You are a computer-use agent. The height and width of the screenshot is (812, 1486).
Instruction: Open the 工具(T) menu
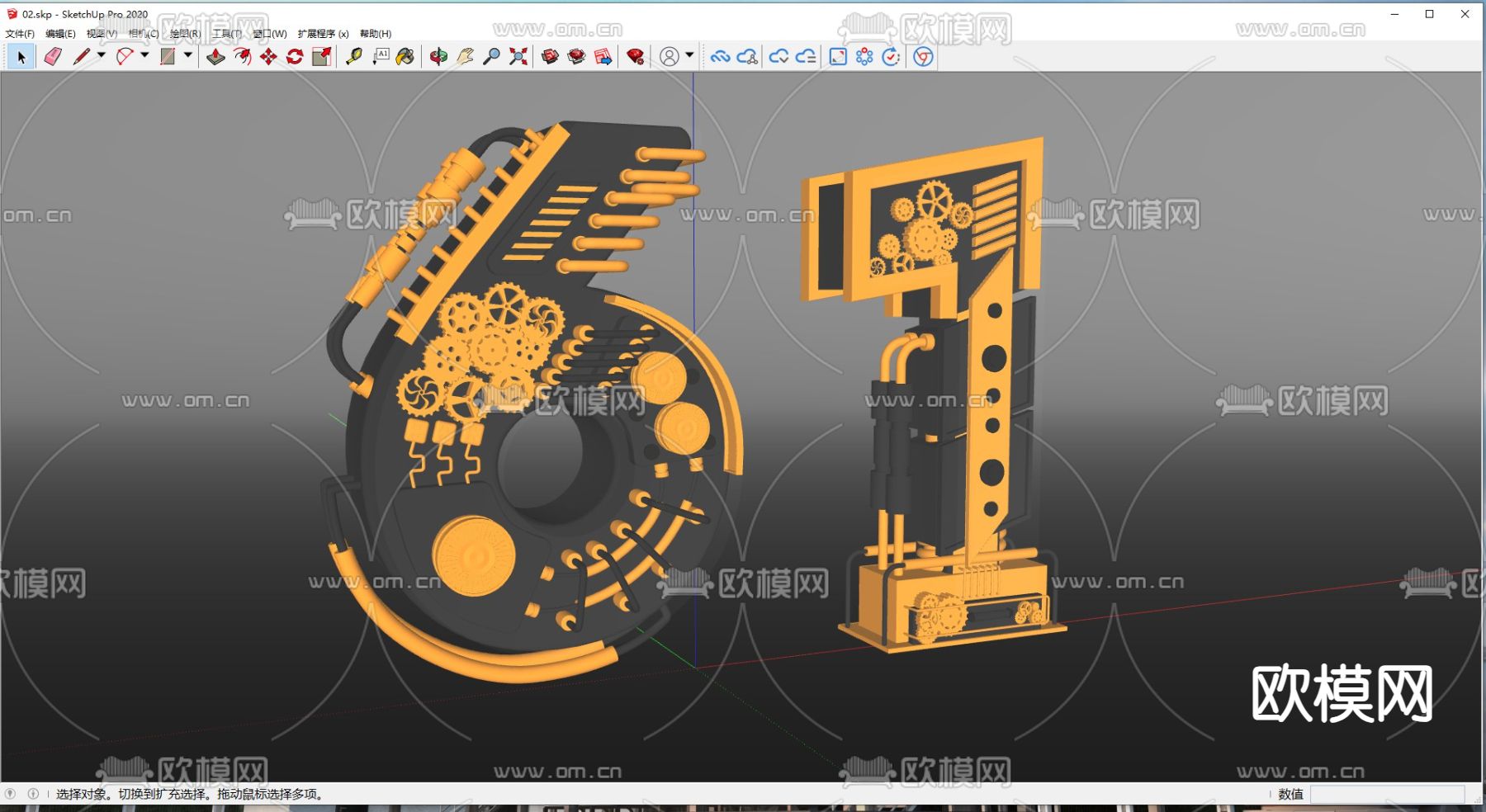(227, 34)
